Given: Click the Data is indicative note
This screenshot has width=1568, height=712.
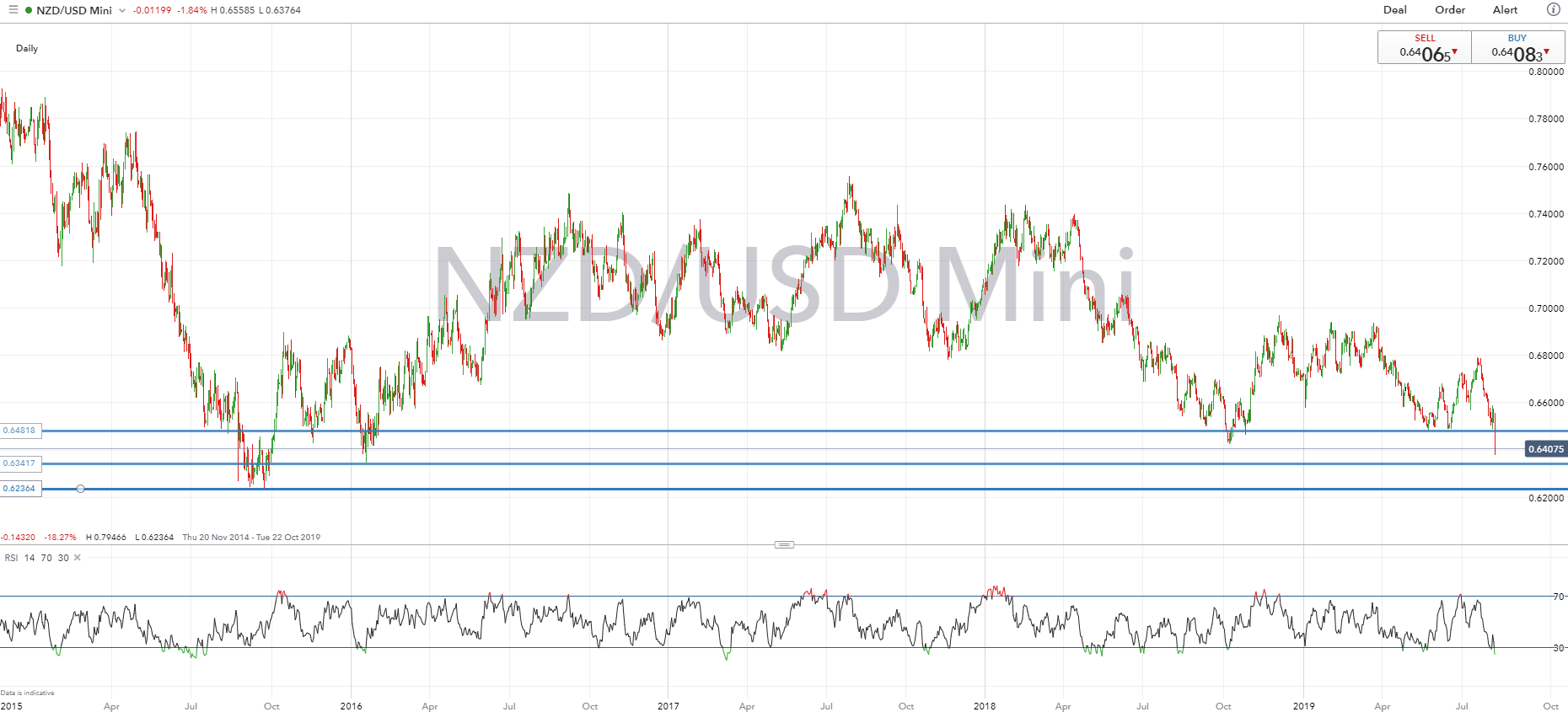Looking at the screenshot, I should click(27, 693).
